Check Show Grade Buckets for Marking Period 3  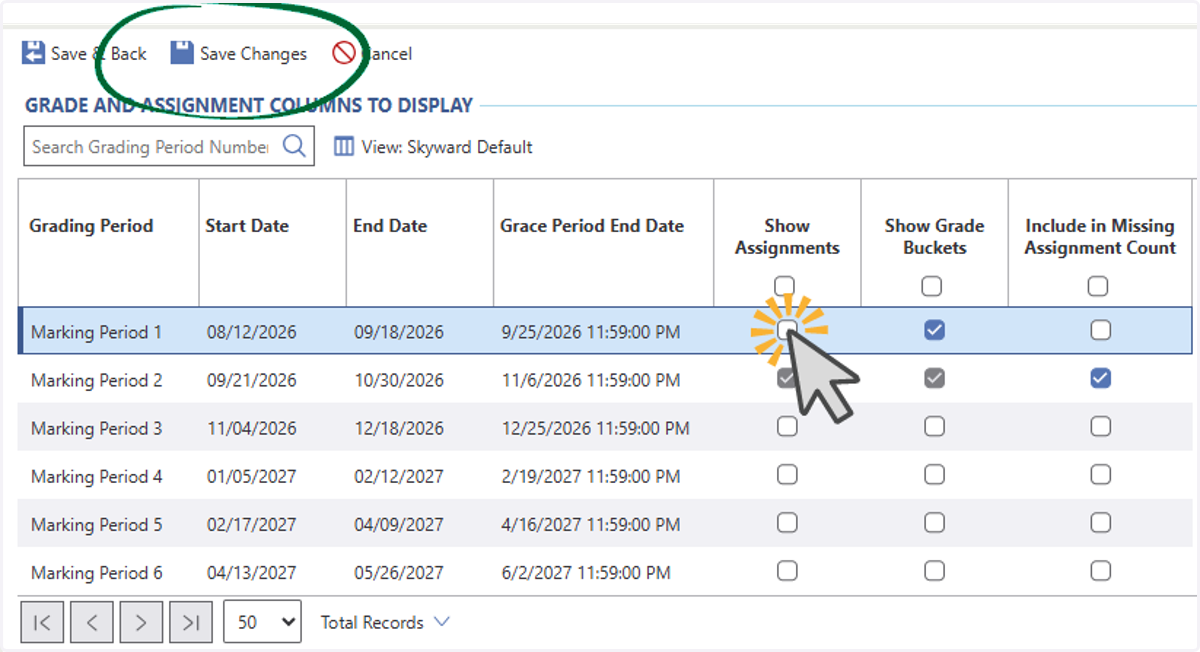(x=934, y=426)
